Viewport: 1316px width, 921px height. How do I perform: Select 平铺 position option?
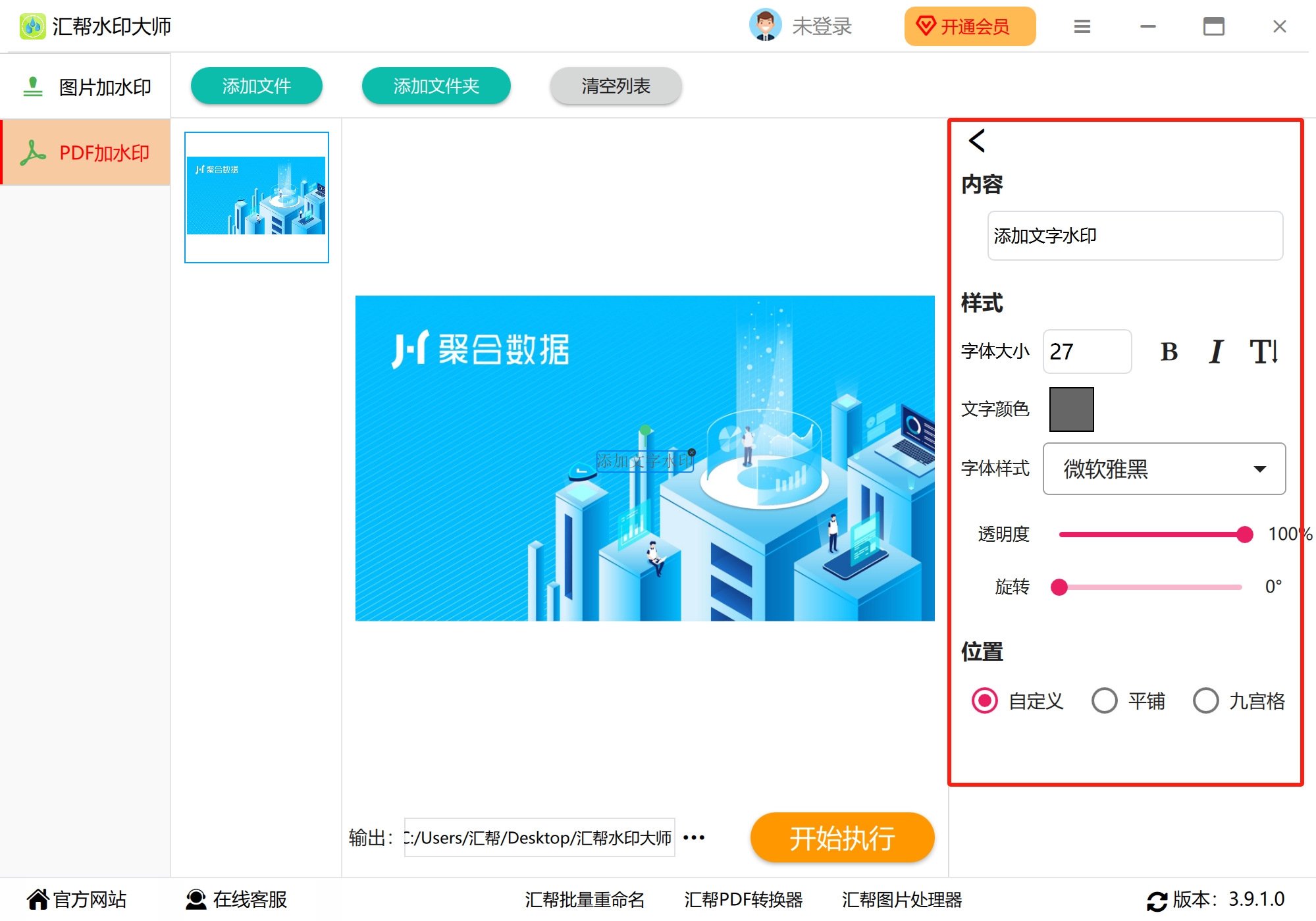click(1128, 701)
